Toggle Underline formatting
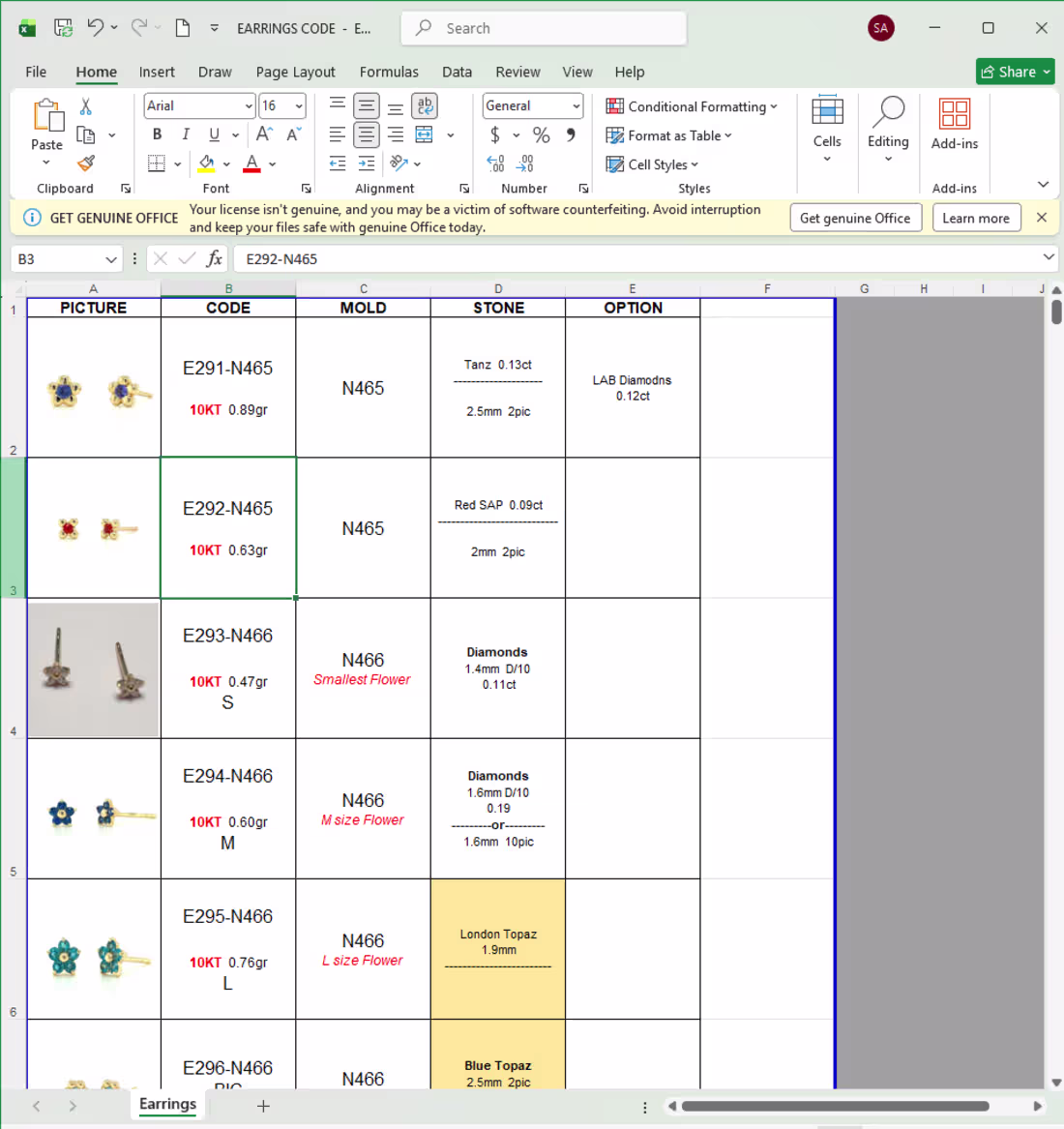1064x1129 pixels. [214, 134]
